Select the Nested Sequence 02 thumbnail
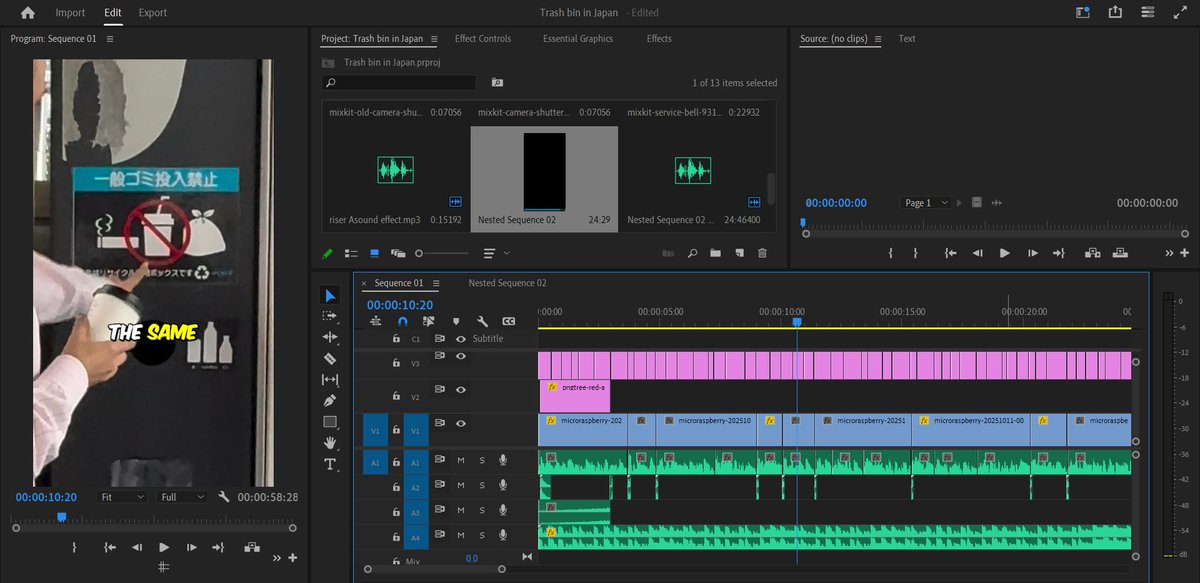 coord(544,171)
